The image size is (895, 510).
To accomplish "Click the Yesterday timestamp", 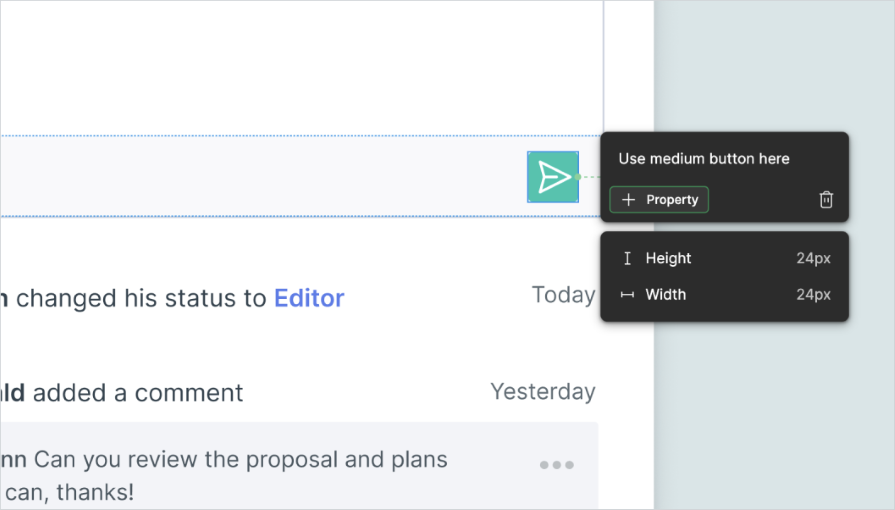I will click(542, 392).
